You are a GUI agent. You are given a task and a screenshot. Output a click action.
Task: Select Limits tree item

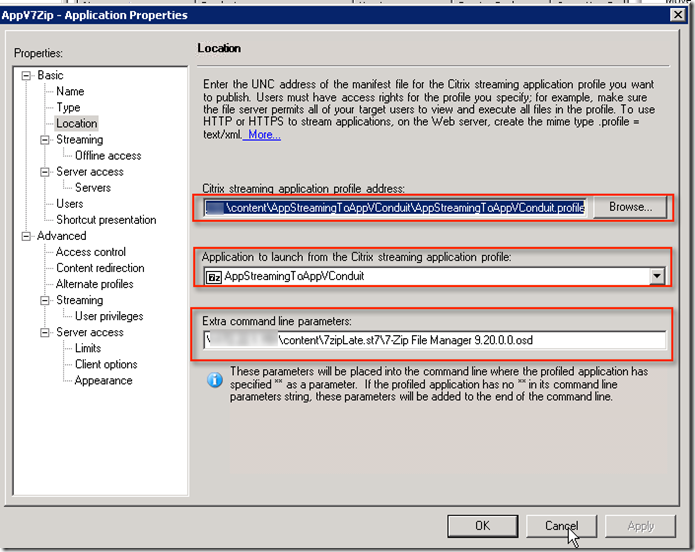click(88, 348)
